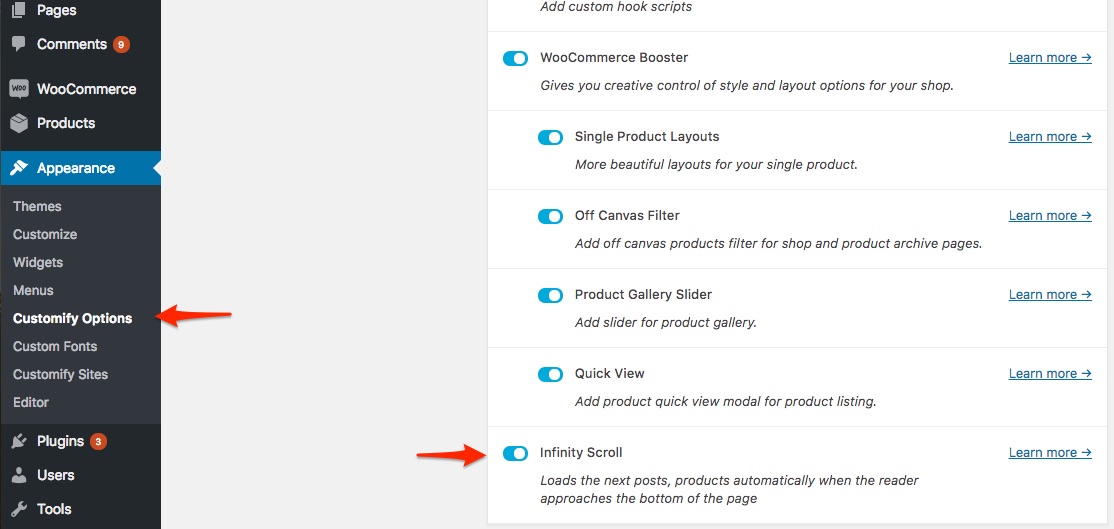Click the WooCommerce Woo icon
Screen dimensions: 1114x529
18,89
